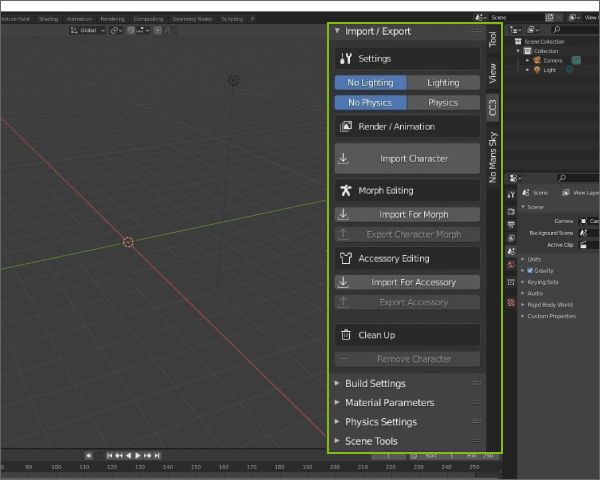Expand the Material Parameters panel
600x480 pixels.
click(x=337, y=402)
